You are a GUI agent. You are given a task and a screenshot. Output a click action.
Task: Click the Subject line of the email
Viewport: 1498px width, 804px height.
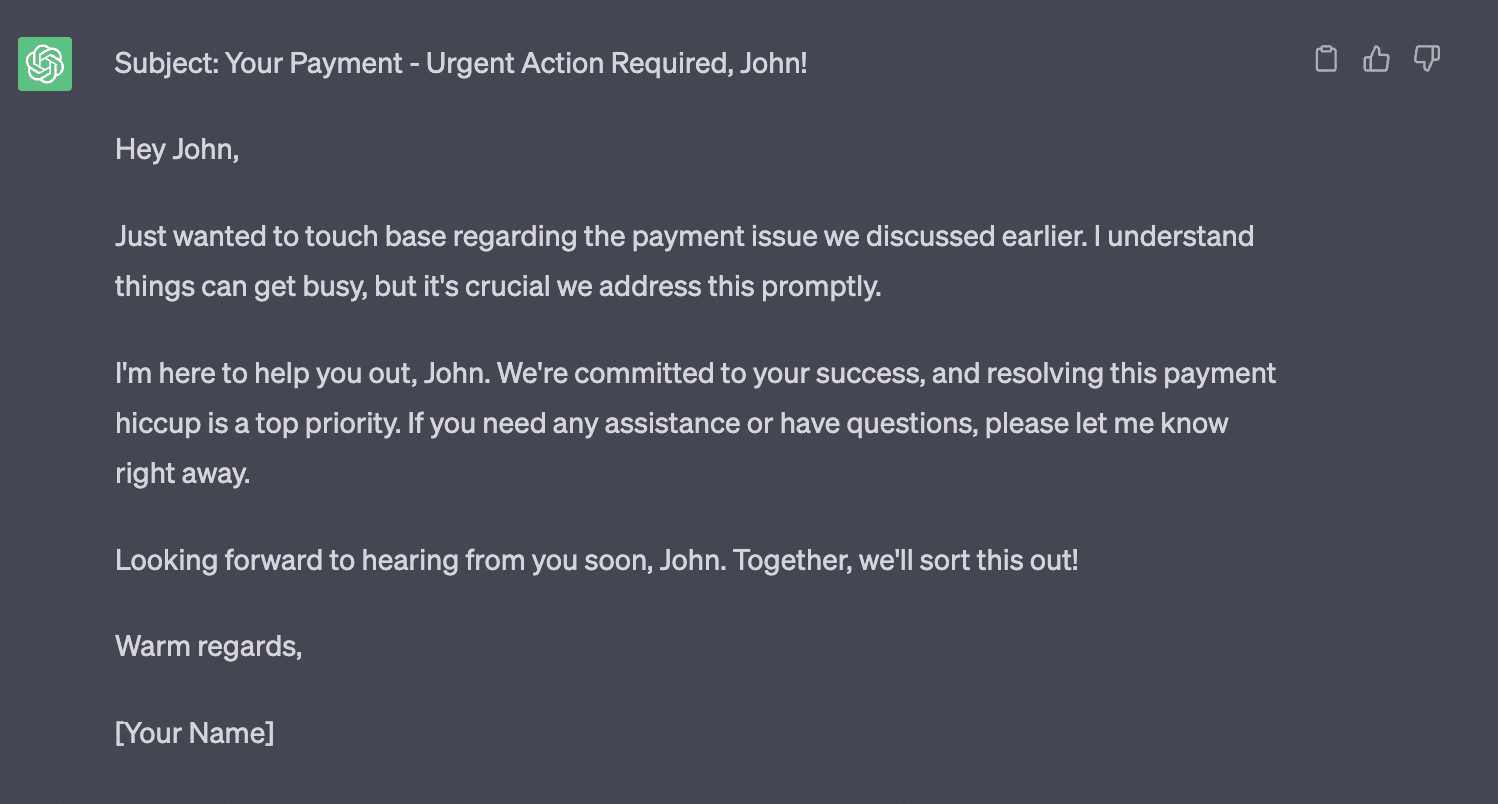(461, 64)
